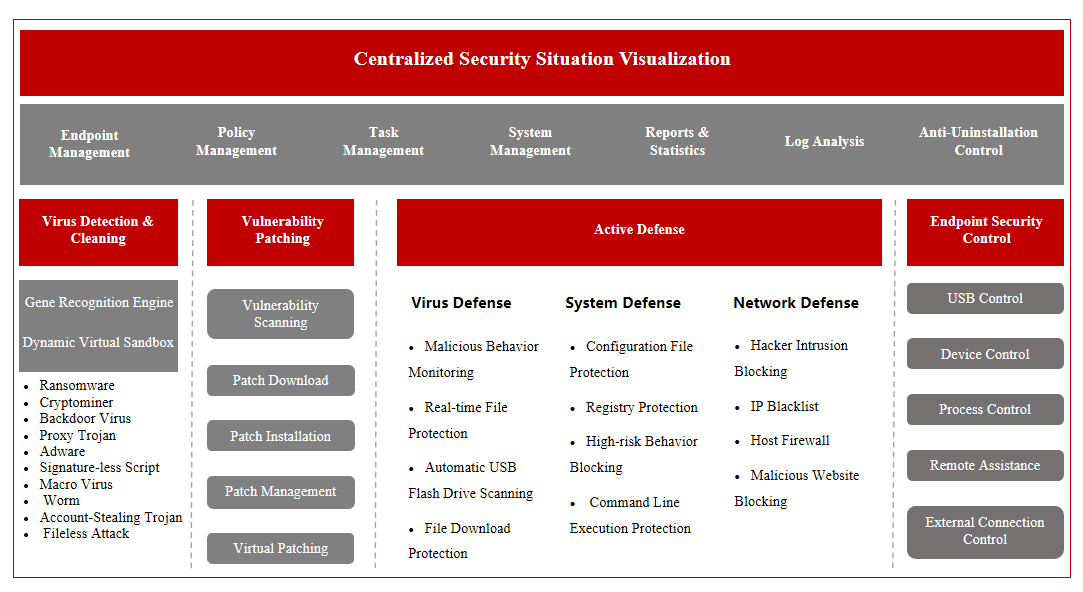Click Backdoor Virus list entry
Viewport: 1083px width, 592px height.
click(x=85, y=419)
